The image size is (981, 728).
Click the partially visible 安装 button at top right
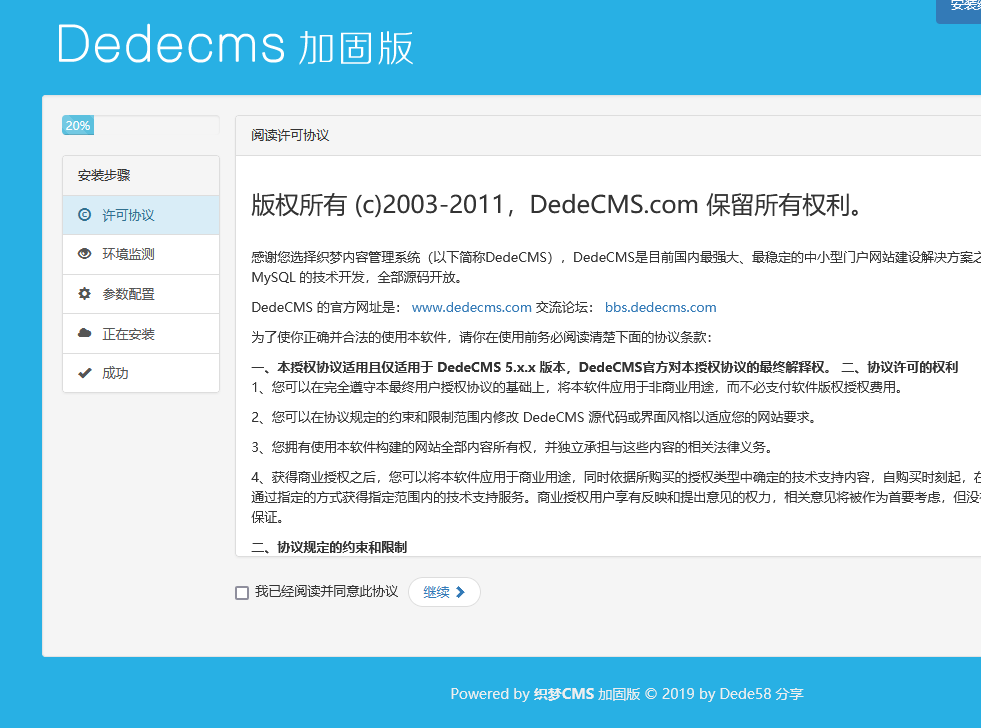(x=960, y=8)
